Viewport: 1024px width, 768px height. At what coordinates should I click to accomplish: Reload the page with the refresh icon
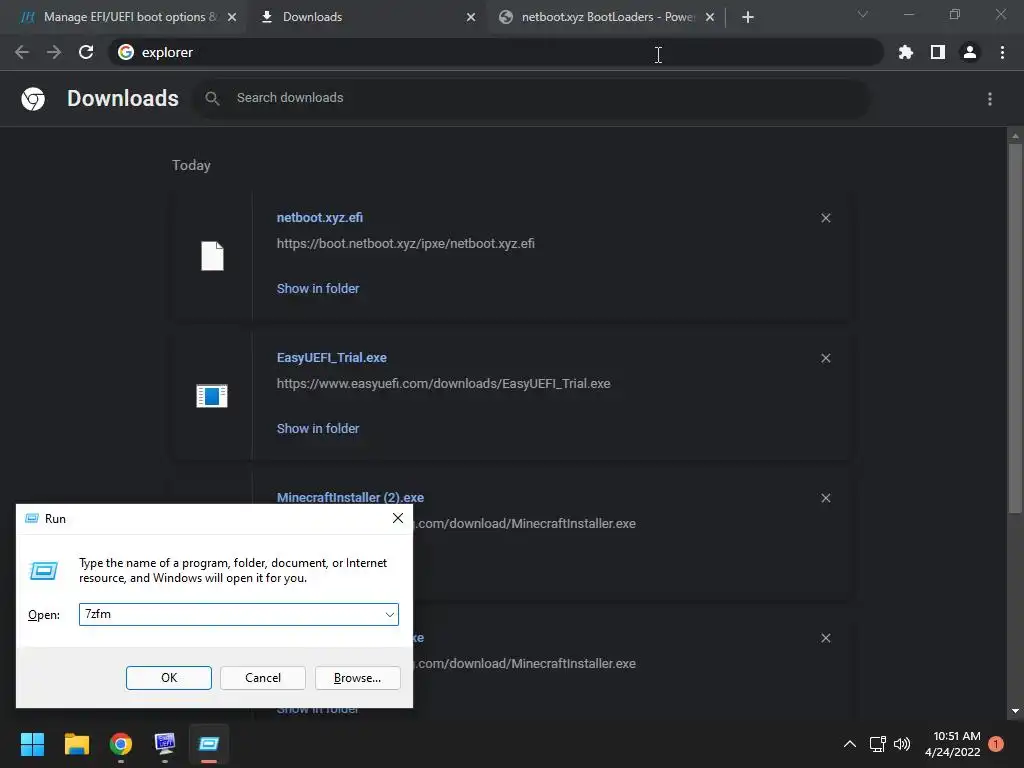(x=86, y=52)
